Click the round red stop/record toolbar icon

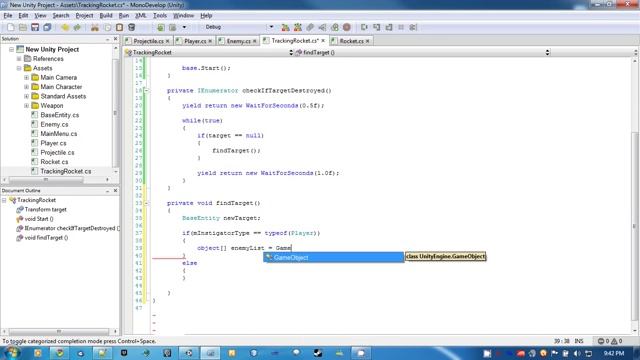[347, 27]
